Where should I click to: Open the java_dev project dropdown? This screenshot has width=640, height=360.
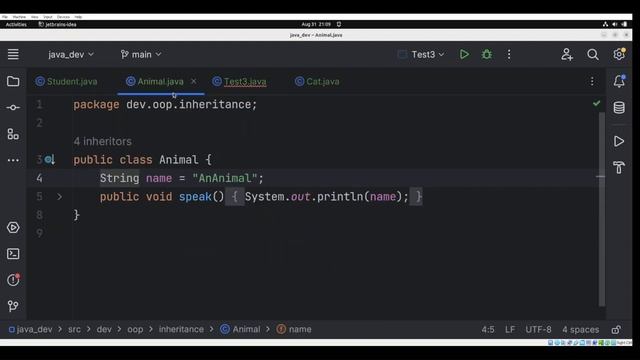tap(71, 54)
